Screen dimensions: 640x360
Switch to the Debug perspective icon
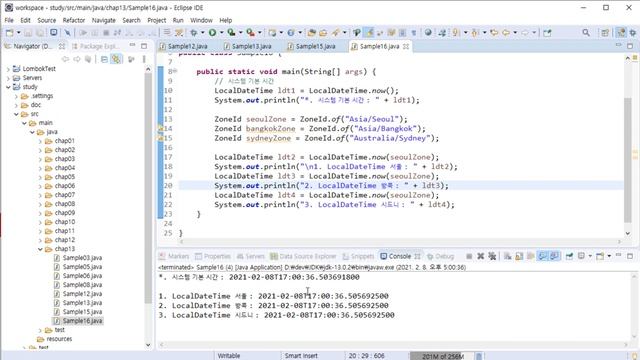coord(633,33)
